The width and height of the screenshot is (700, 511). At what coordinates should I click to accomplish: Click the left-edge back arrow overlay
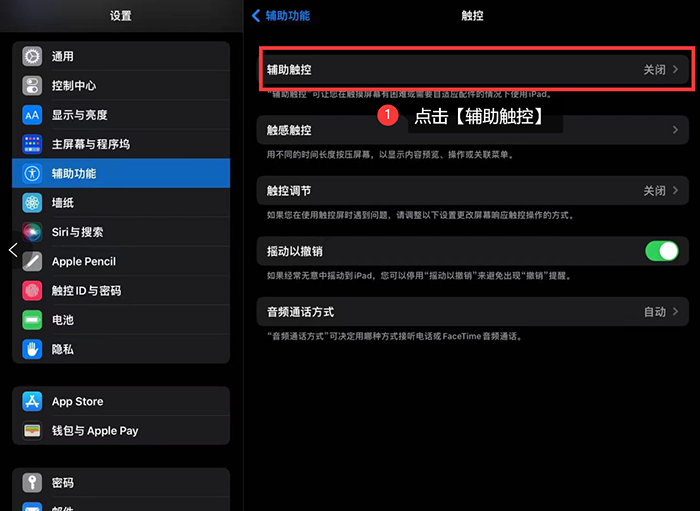pyautogui.click(x=13, y=250)
